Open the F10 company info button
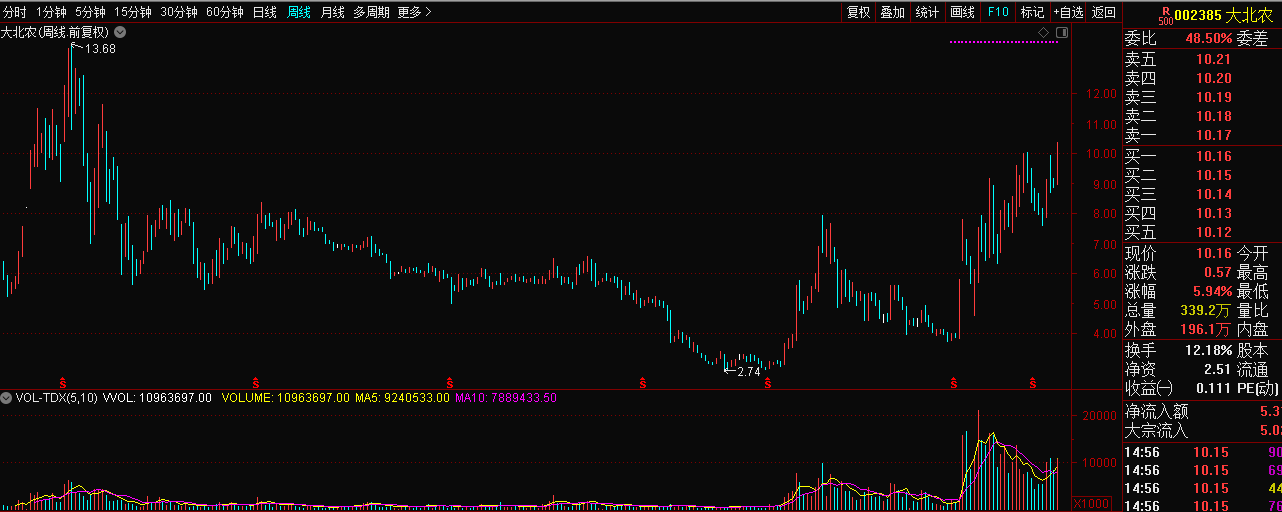 tap(997, 12)
